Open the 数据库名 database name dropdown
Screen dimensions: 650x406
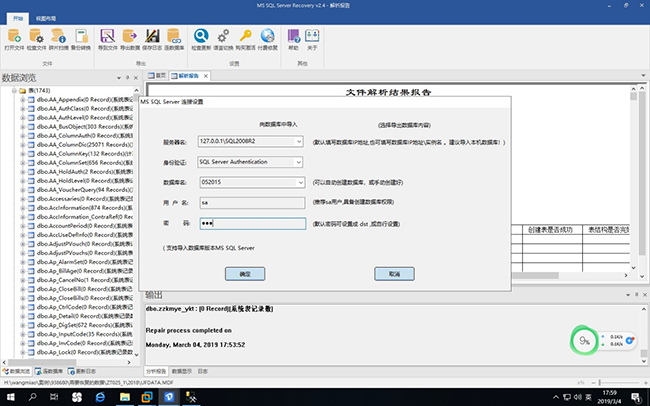(301, 182)
